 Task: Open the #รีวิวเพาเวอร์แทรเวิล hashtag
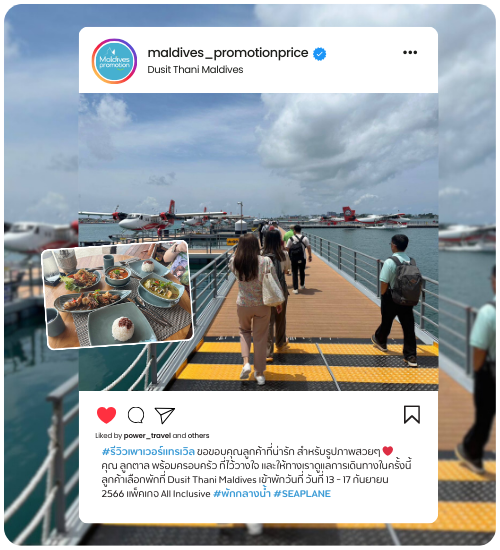tap(148, 451)
